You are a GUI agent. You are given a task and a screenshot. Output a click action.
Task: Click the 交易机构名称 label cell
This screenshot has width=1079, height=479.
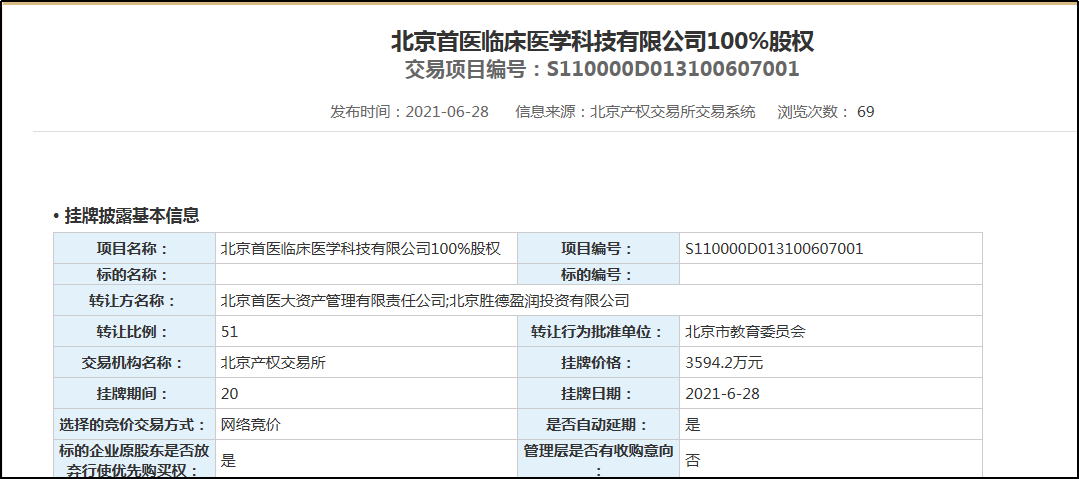point(133,363)
